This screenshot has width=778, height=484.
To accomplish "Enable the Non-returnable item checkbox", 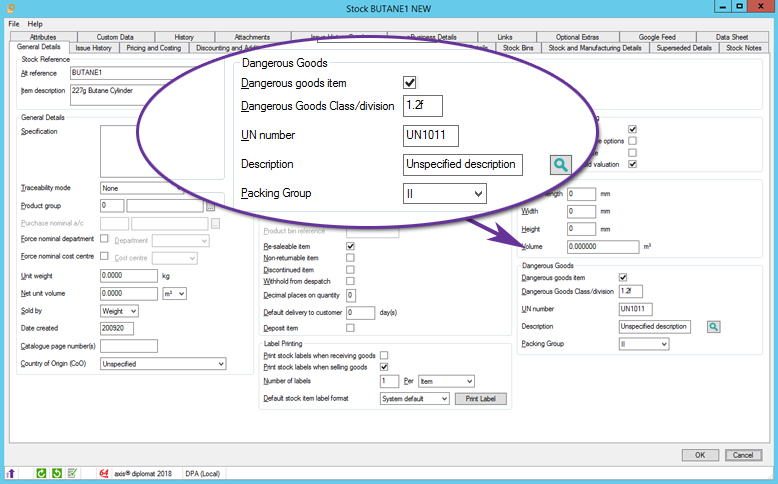I will click(x=350, y=258).
